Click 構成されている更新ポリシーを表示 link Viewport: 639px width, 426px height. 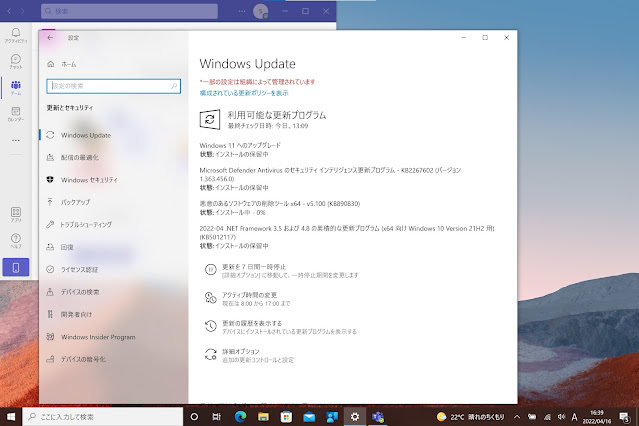pos(244,93)
